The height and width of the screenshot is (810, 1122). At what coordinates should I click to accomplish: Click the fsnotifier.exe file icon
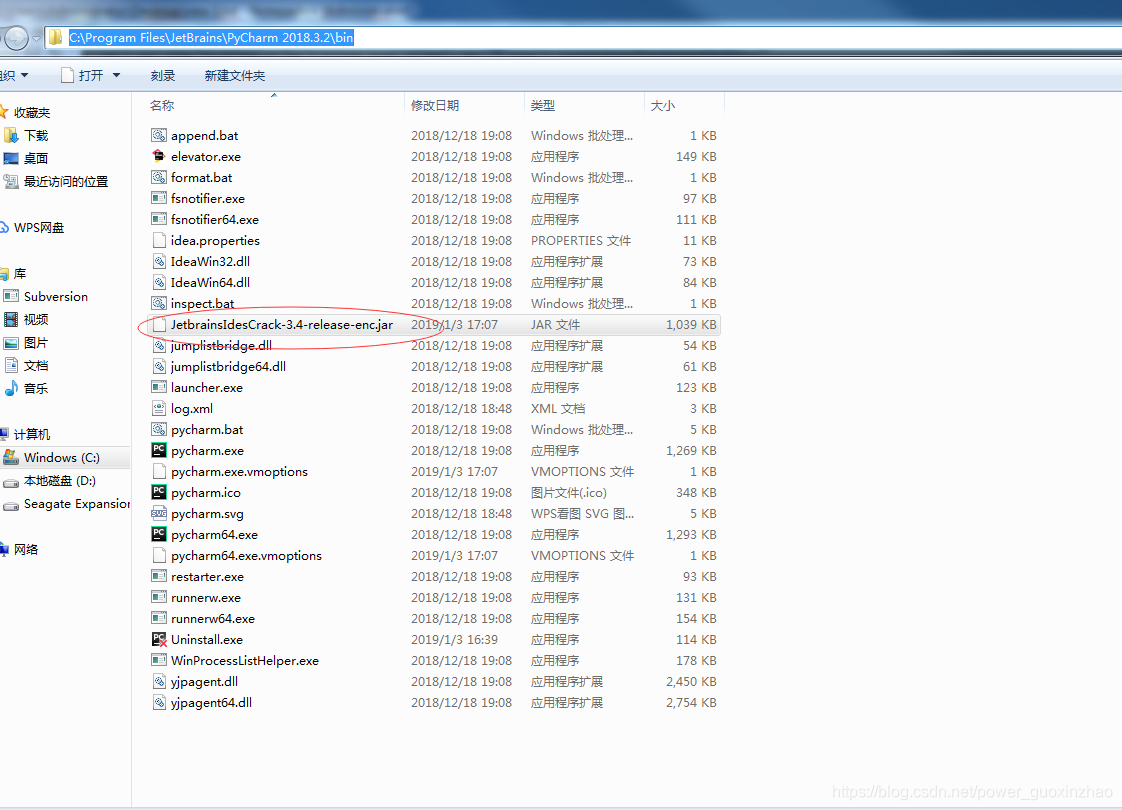159,198
